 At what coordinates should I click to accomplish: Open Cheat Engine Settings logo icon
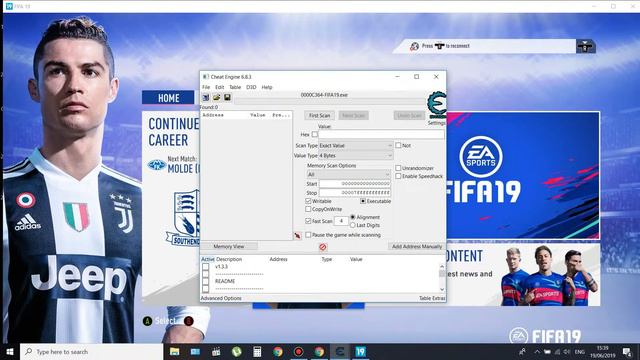pyautogui.click(x=437, y=105)
